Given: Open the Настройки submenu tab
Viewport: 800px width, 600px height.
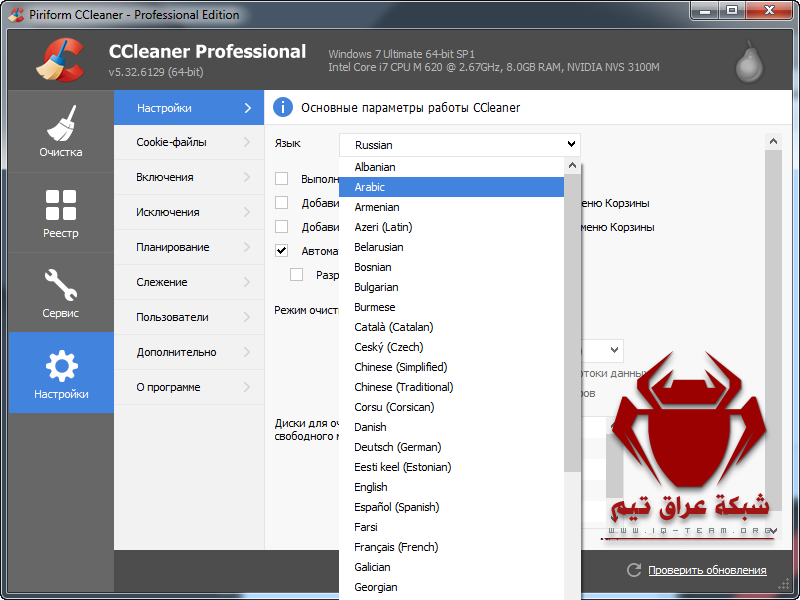Looking at the screenshot, I should [x=189, y=108].
